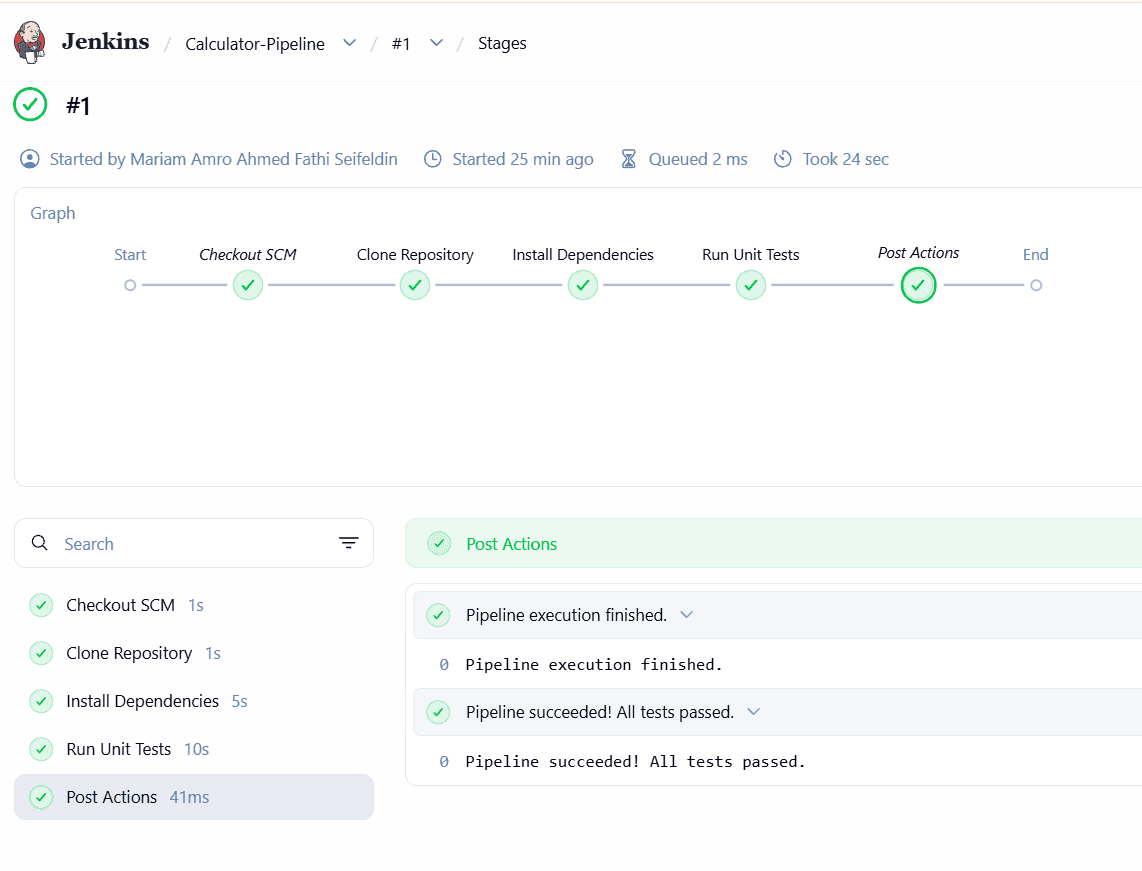
Task: Click the success icon beside Checkout SCM list row
Action: tap(42, 605)
